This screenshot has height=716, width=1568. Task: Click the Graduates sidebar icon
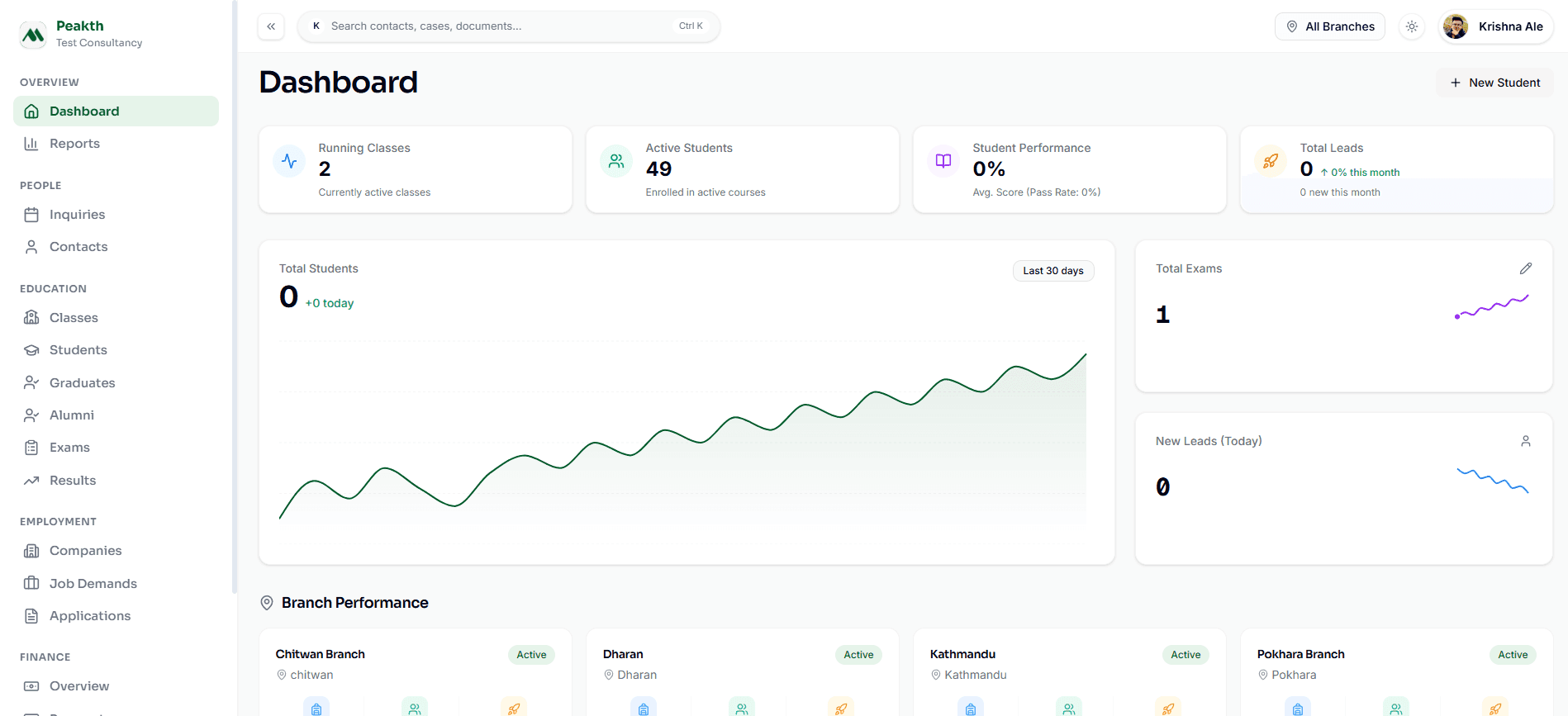31,383
